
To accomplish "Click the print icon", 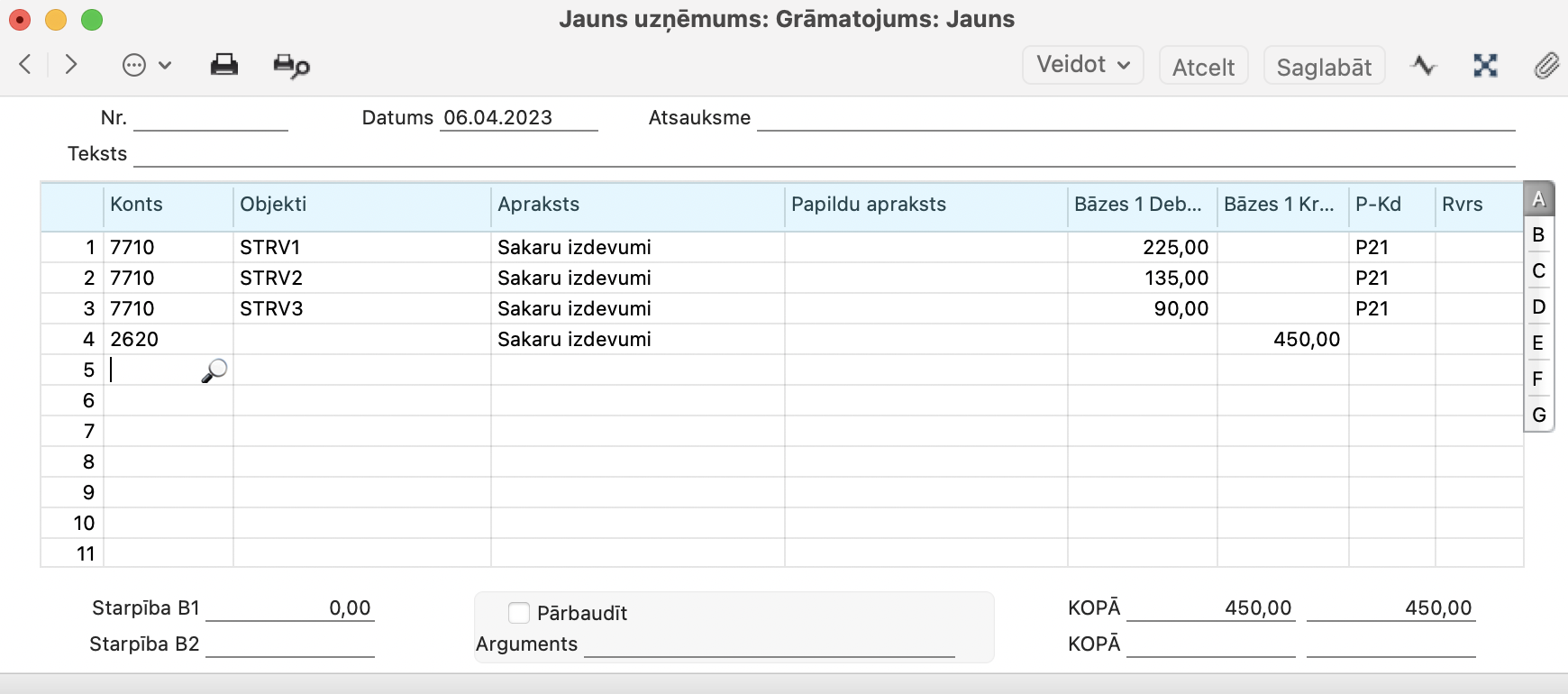I will (224, 65).
